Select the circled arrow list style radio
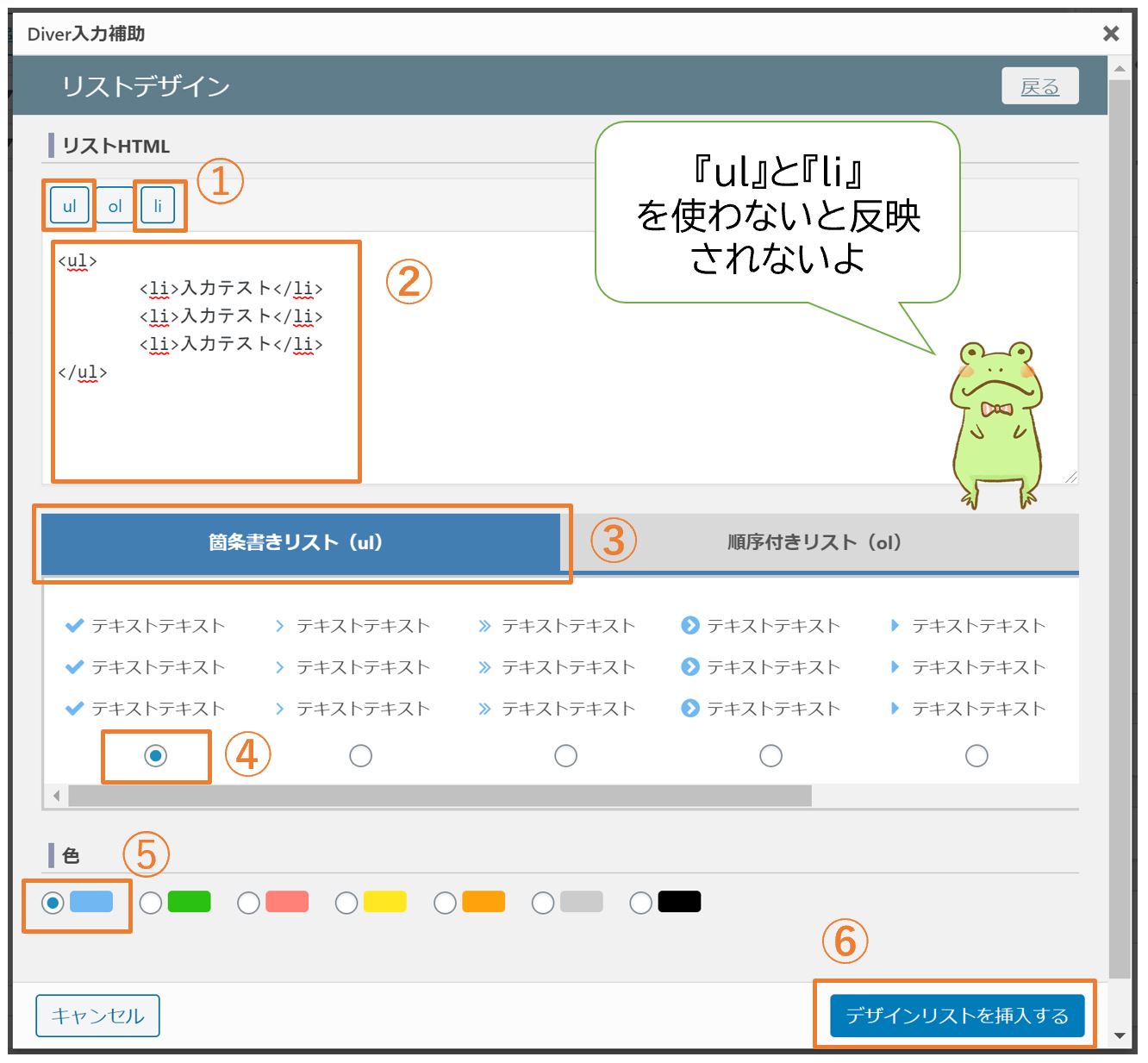Image resolution: width=1148 pixels, height=1063 pixels. (771, 756)
